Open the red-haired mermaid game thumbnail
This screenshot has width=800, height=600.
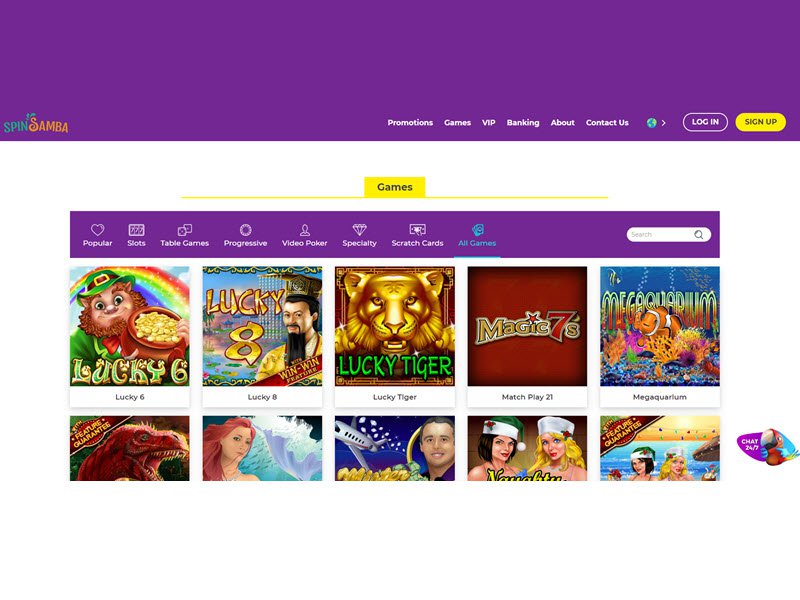coord(262,448)
